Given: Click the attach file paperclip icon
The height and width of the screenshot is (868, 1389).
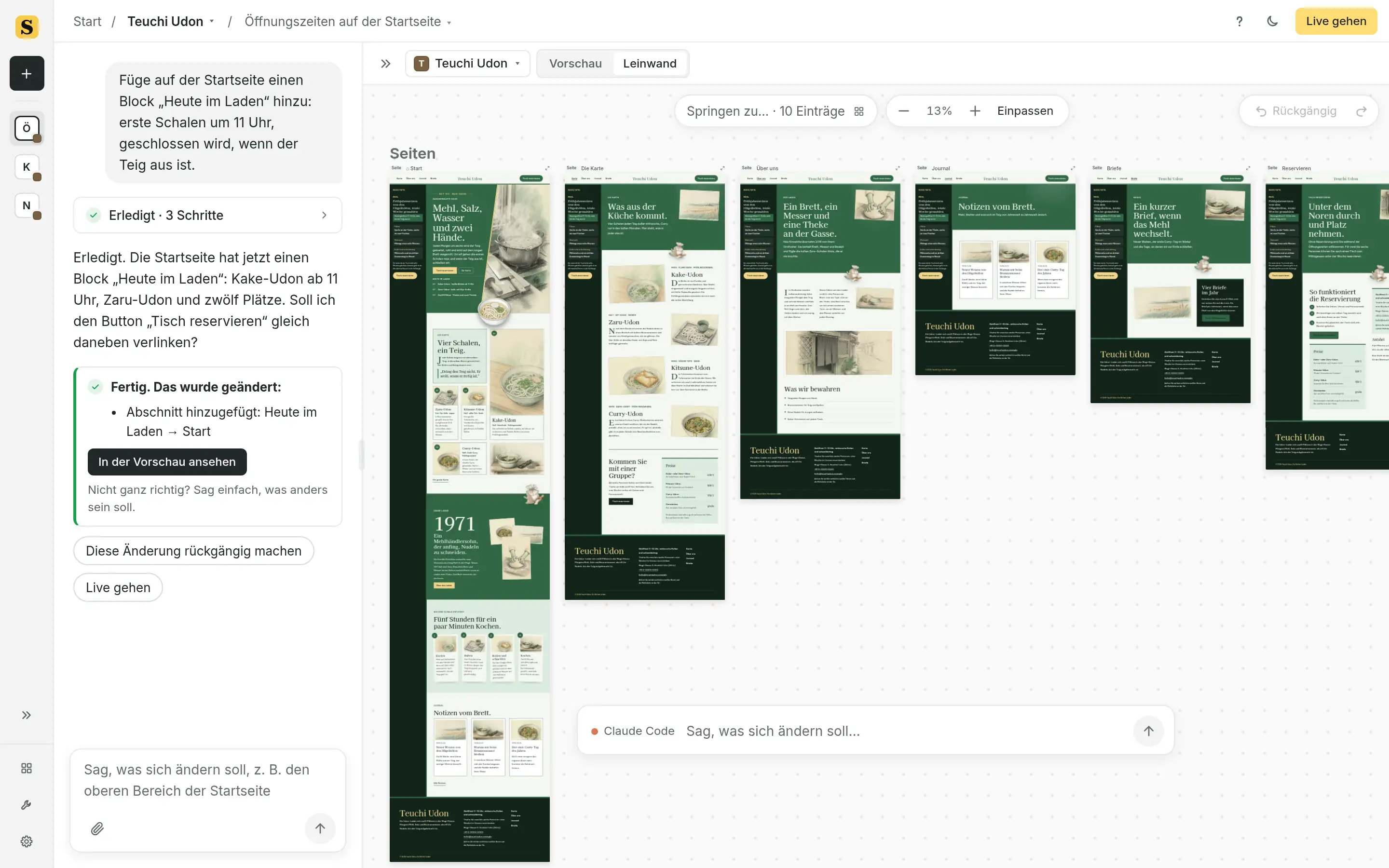Looking at the screenshot, I should [97, 828].
